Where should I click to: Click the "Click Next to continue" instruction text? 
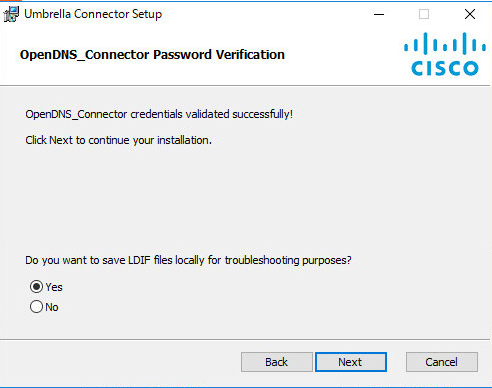[x=118, y=140]
